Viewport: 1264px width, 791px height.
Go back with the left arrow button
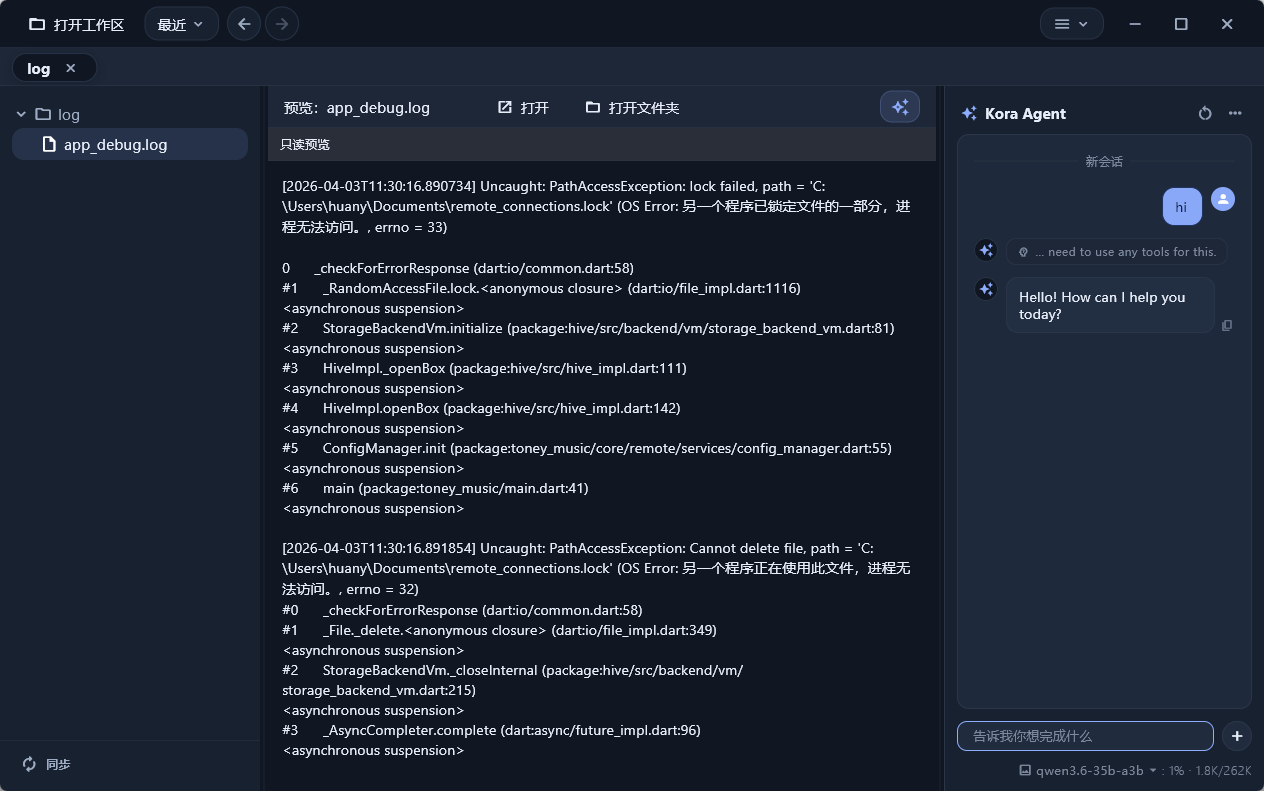(244, 24)
